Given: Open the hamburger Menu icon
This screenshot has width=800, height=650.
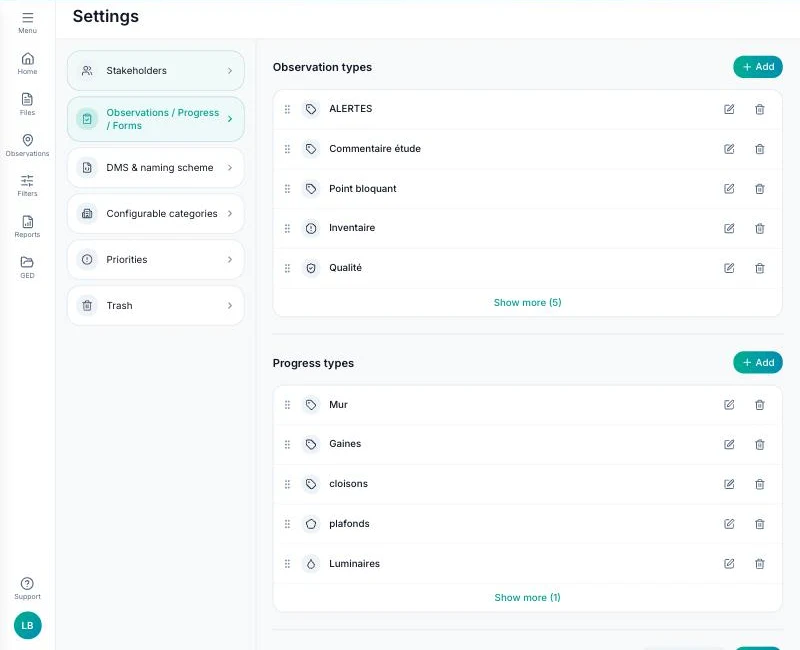Looking at the screenshot, I should [28, 18].
